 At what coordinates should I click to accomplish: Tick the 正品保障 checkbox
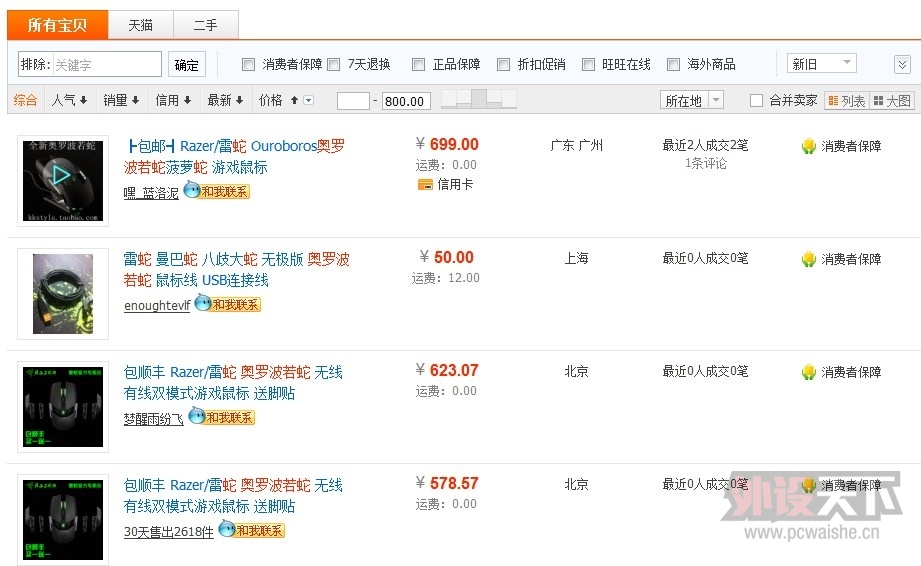tap(418, 64)
